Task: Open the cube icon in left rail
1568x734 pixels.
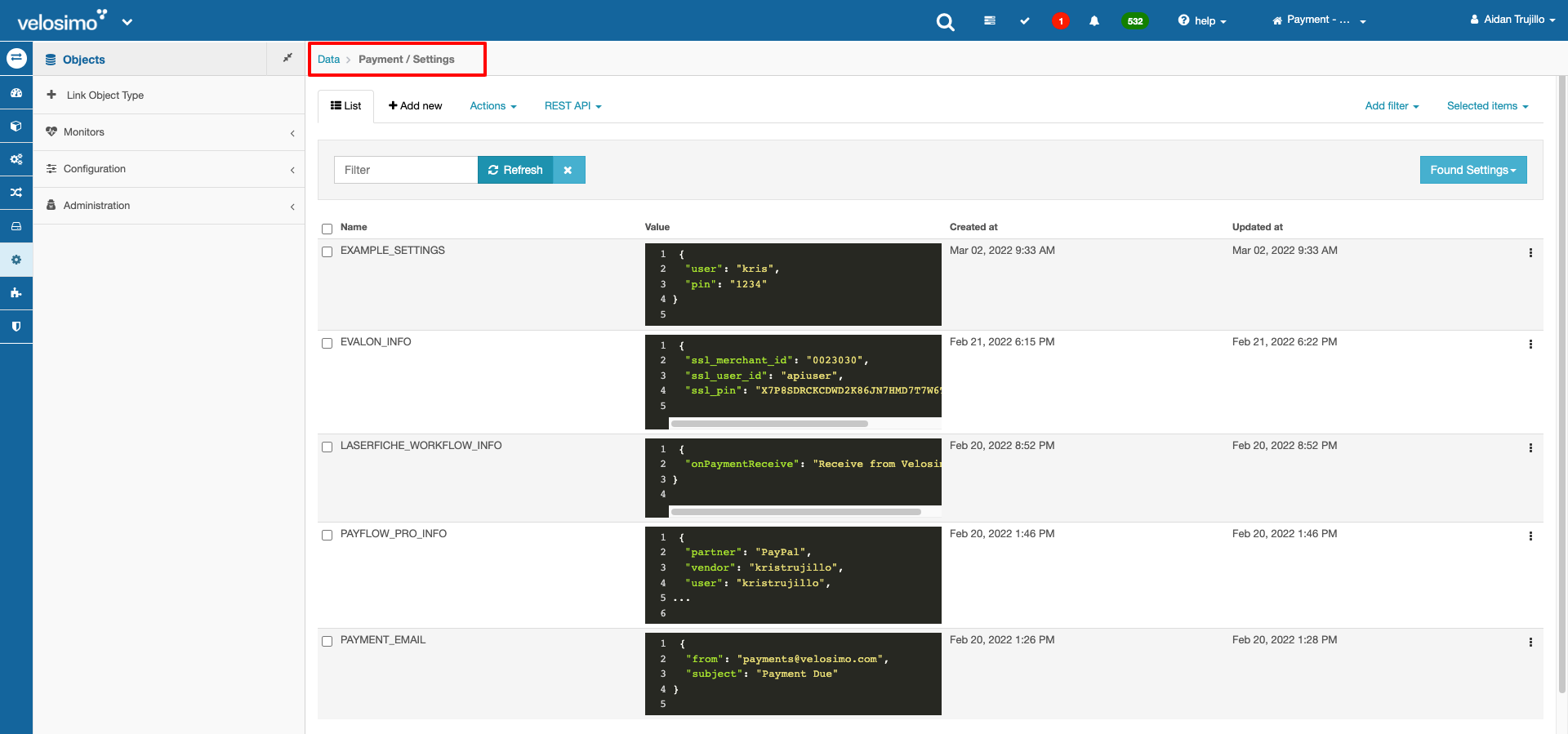Action: (16, 127)
